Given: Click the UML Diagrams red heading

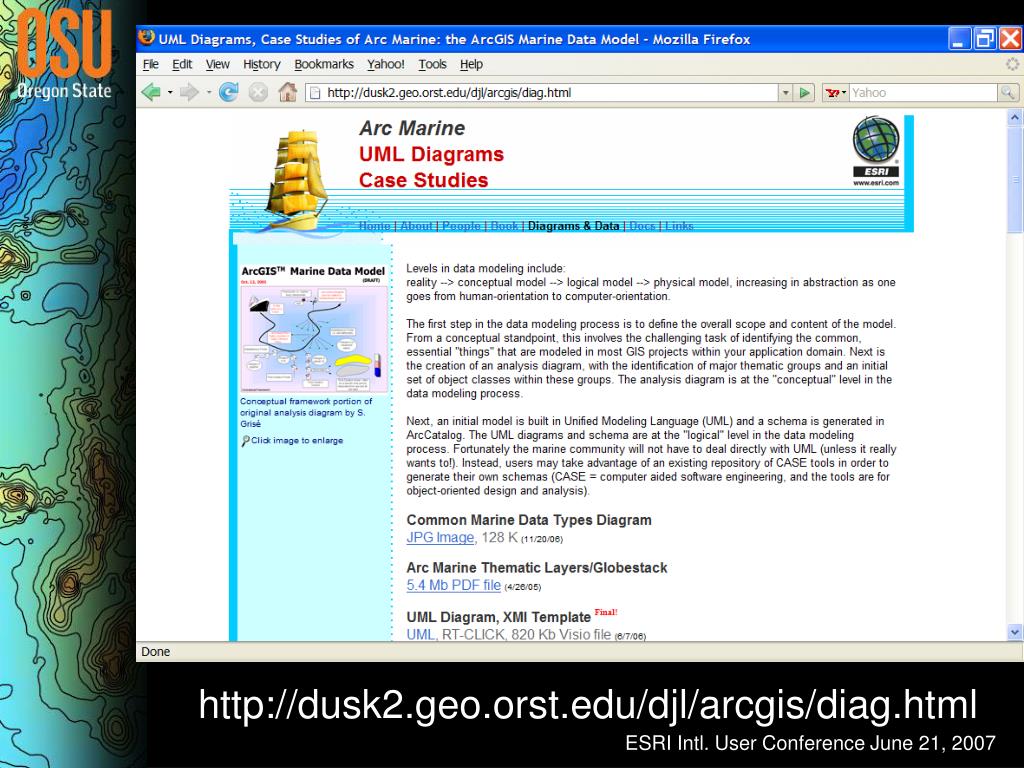Looking at the screenshot, I should 431,154.
